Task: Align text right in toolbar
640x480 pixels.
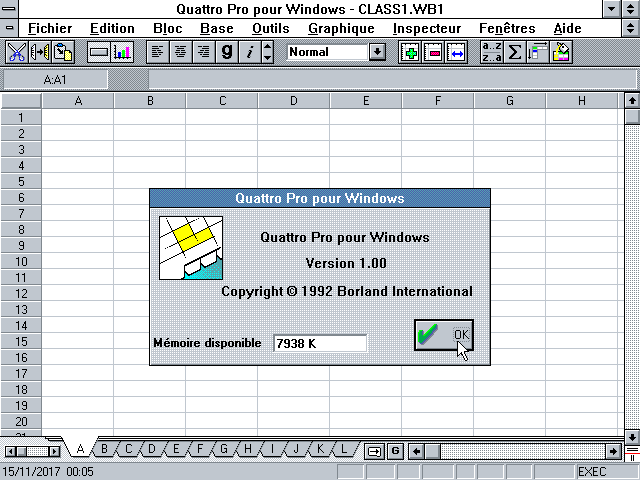Action: (204, 52)
